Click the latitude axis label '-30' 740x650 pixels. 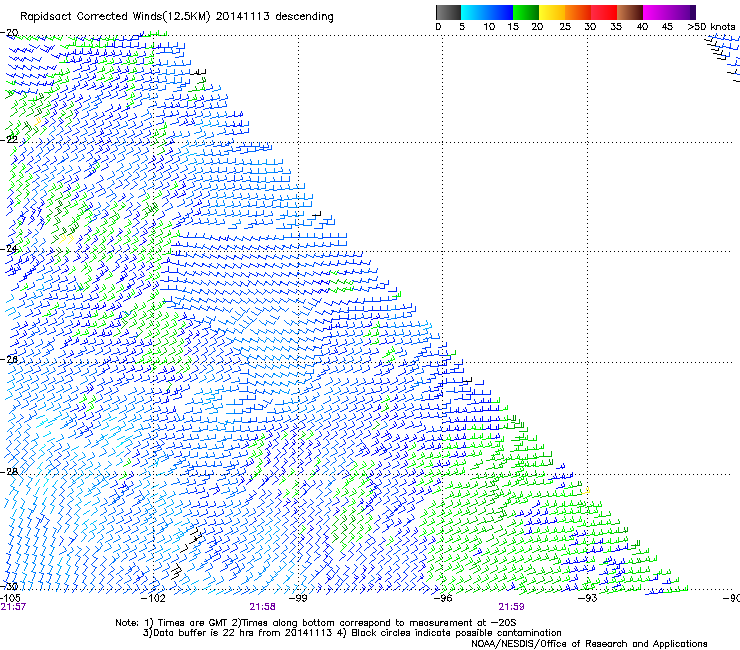click(x=9, y=586)
